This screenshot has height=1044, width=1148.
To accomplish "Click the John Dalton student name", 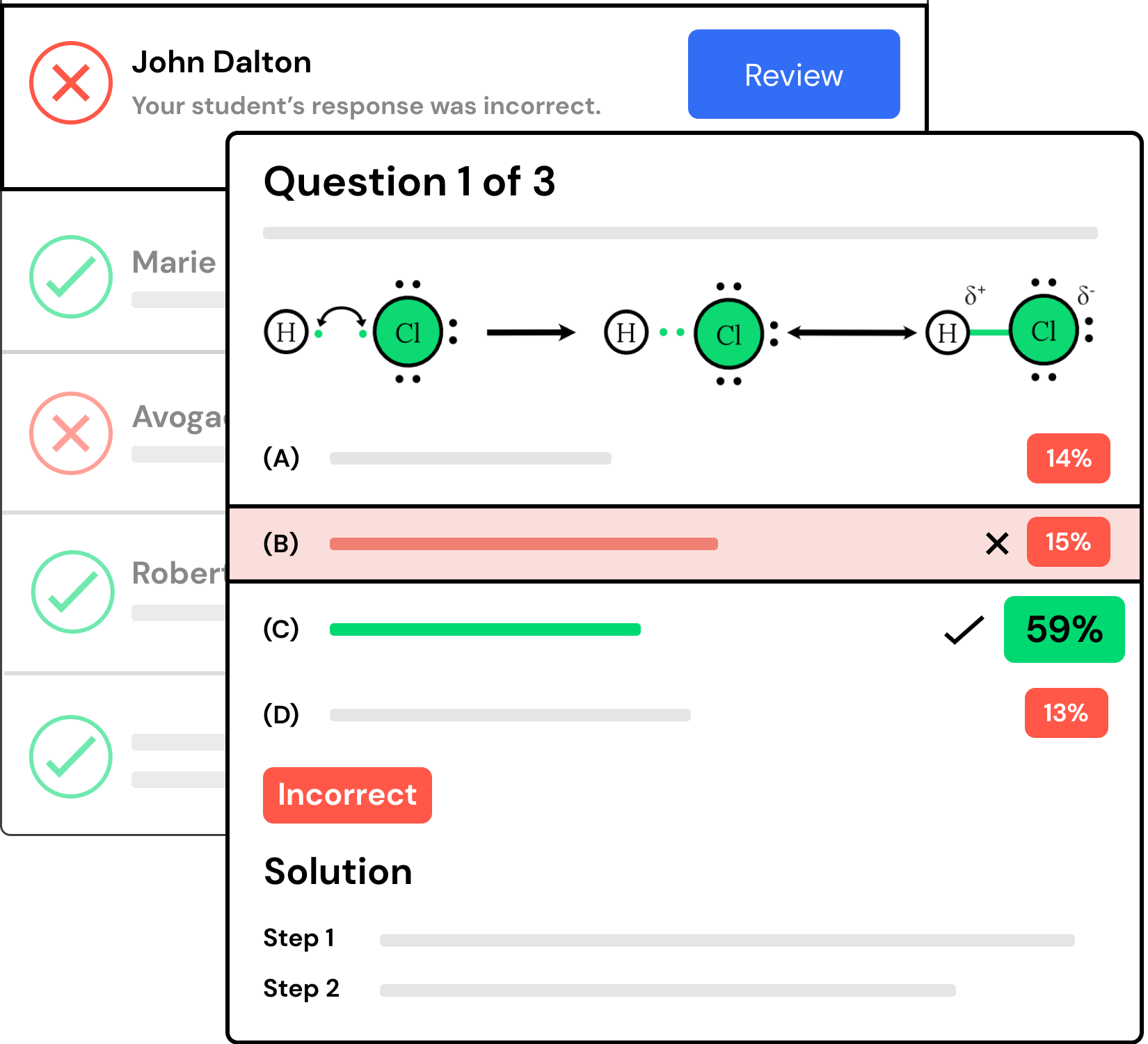I will pos(221,63).
